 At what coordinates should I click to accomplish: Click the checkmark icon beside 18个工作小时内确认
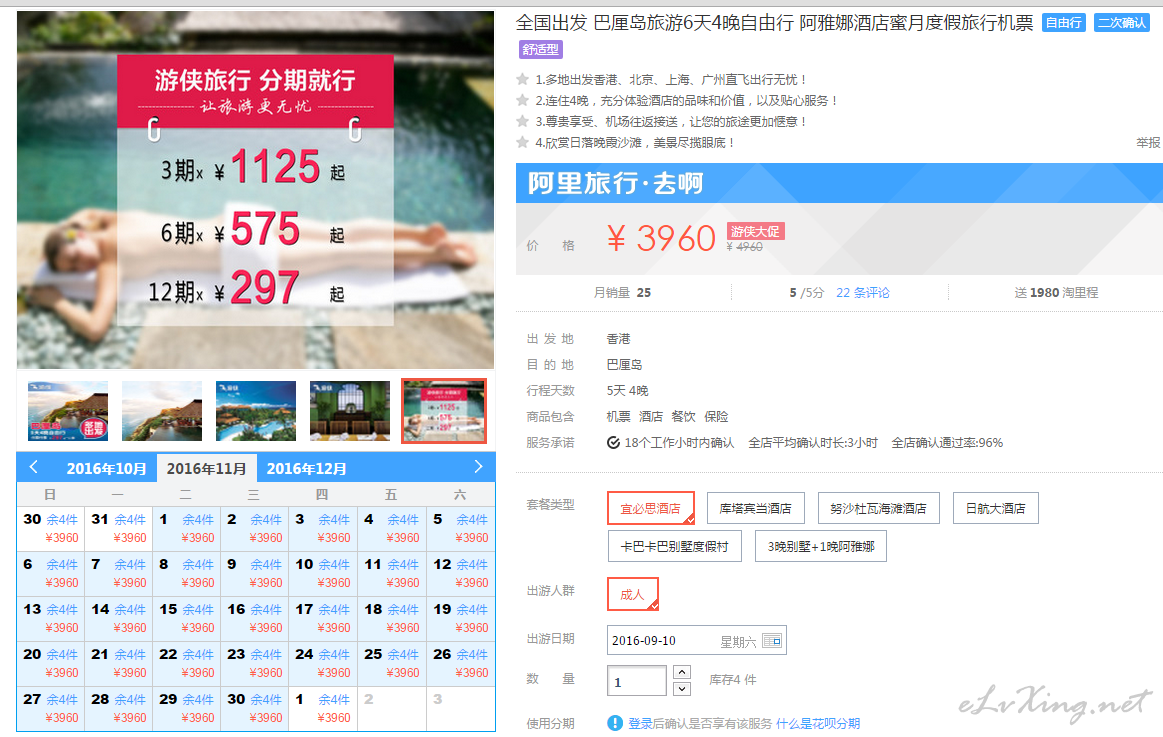point(613,443)
